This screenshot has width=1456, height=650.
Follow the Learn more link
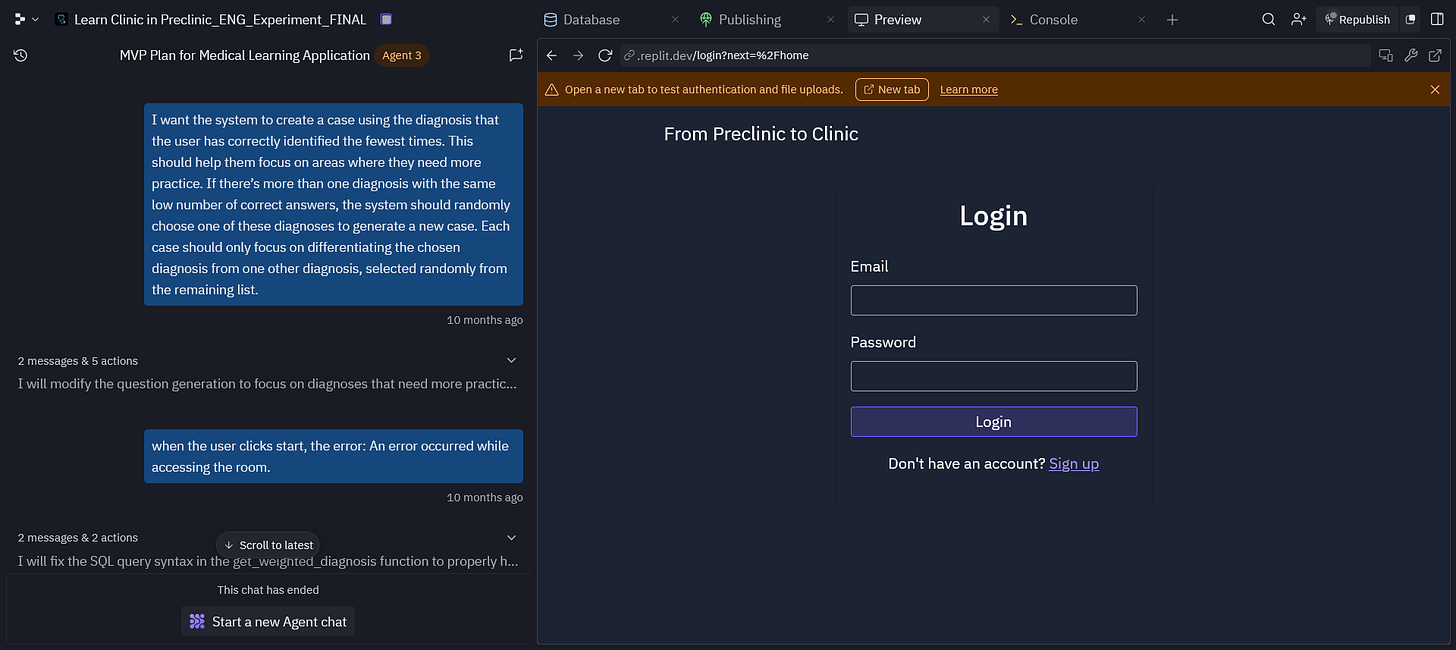969,89
